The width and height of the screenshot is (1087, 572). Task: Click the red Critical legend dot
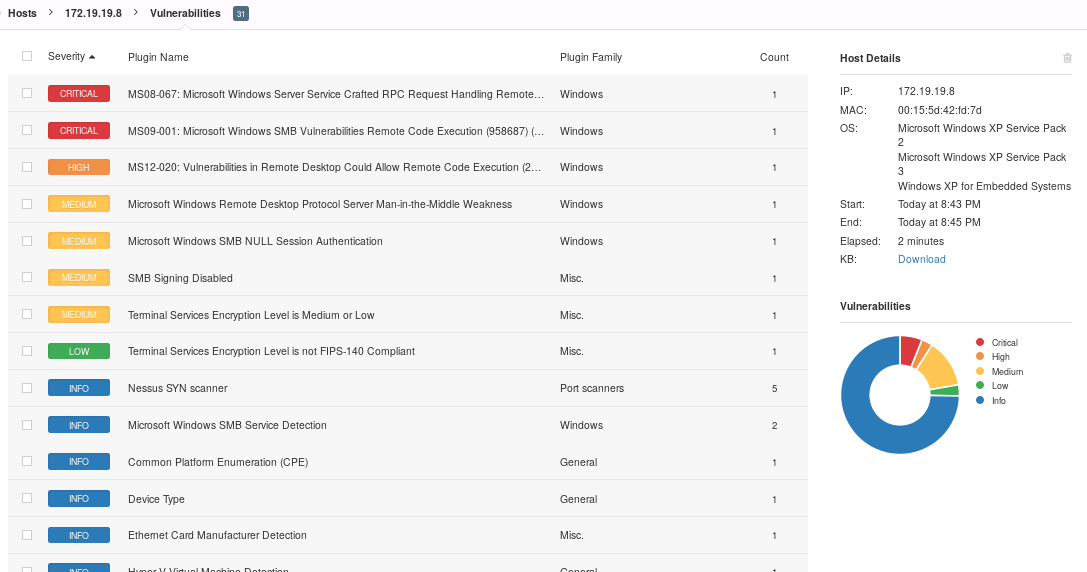[x=980, y=342]
